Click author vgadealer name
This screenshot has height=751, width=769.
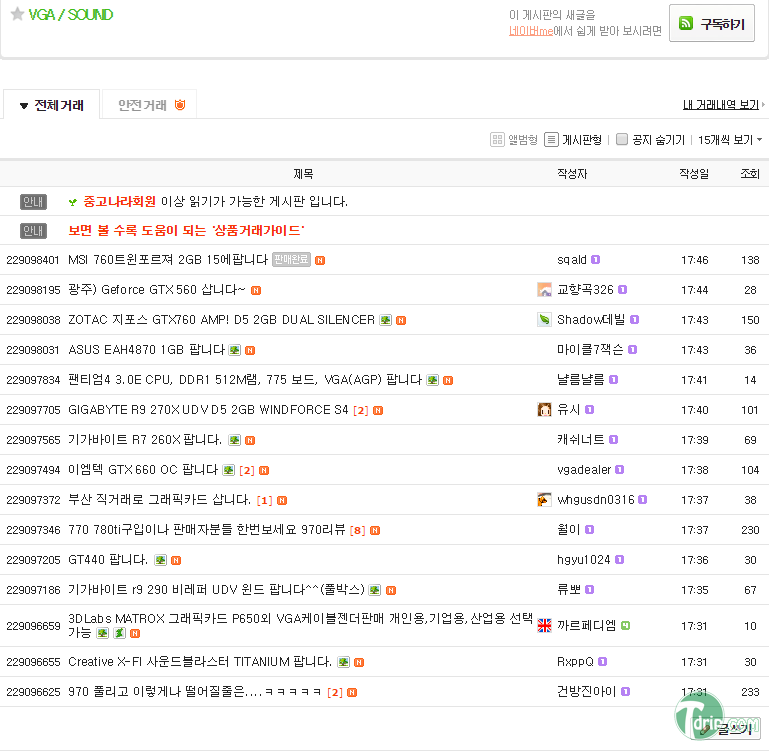coord(584,469)
